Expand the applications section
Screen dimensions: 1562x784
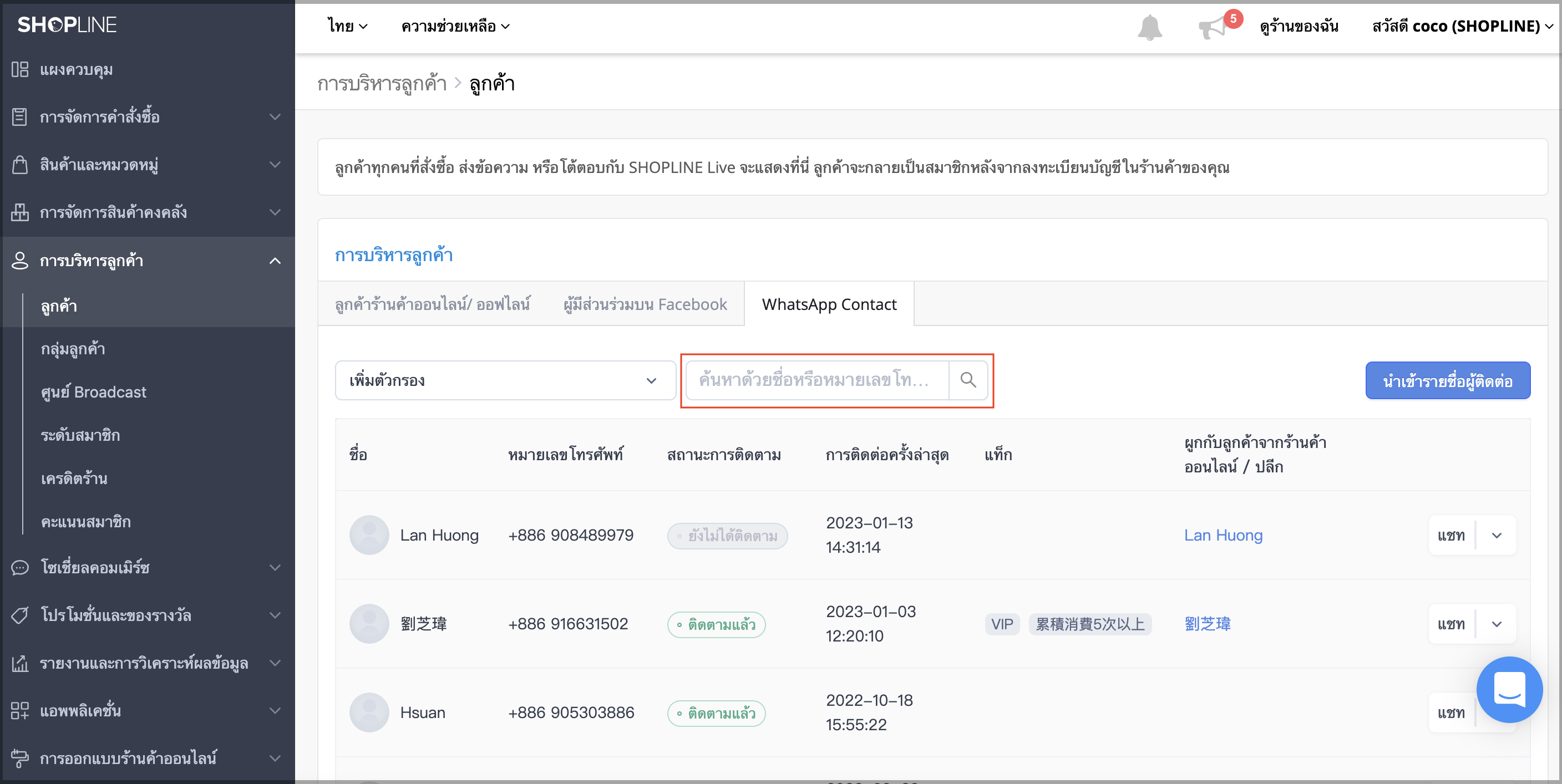[275, 711]
